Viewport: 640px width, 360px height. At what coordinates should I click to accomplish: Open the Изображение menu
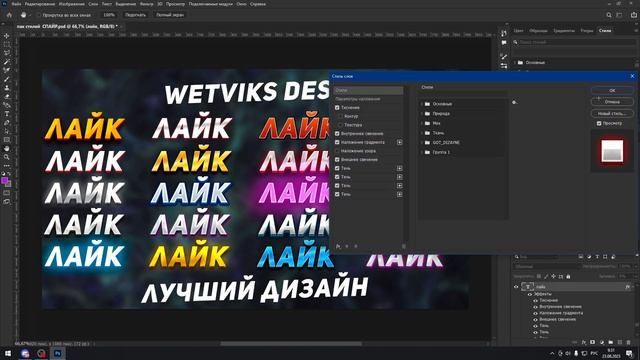71,4
